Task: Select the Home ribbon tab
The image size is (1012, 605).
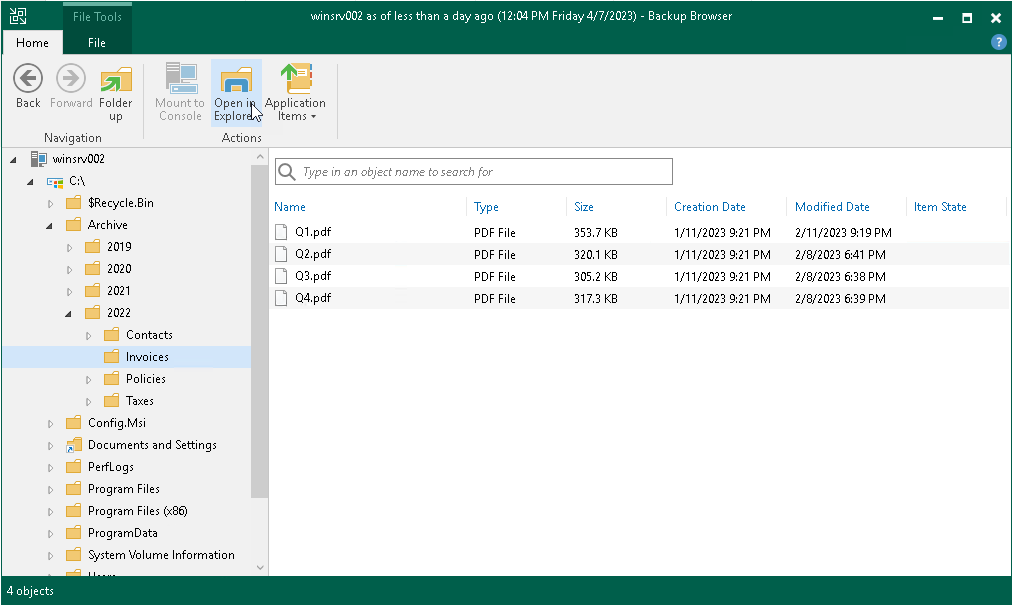Action: point(32,43)
